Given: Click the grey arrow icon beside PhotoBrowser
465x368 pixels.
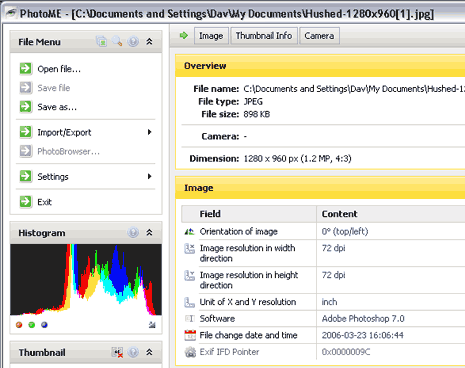Looking at the screenshot, I should coord(26,151).
